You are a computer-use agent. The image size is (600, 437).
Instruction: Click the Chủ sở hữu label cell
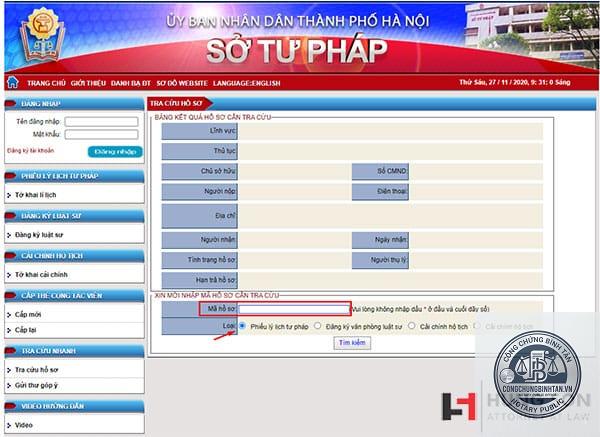[x=199, y=171]
